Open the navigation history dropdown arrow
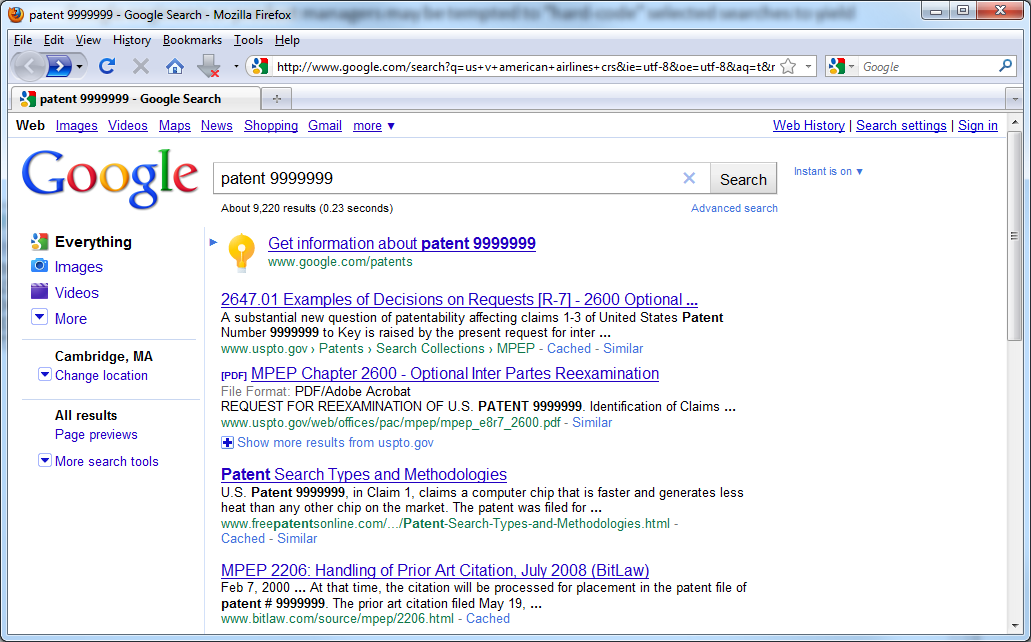The image size is (1031, 642). click(80, 66)
